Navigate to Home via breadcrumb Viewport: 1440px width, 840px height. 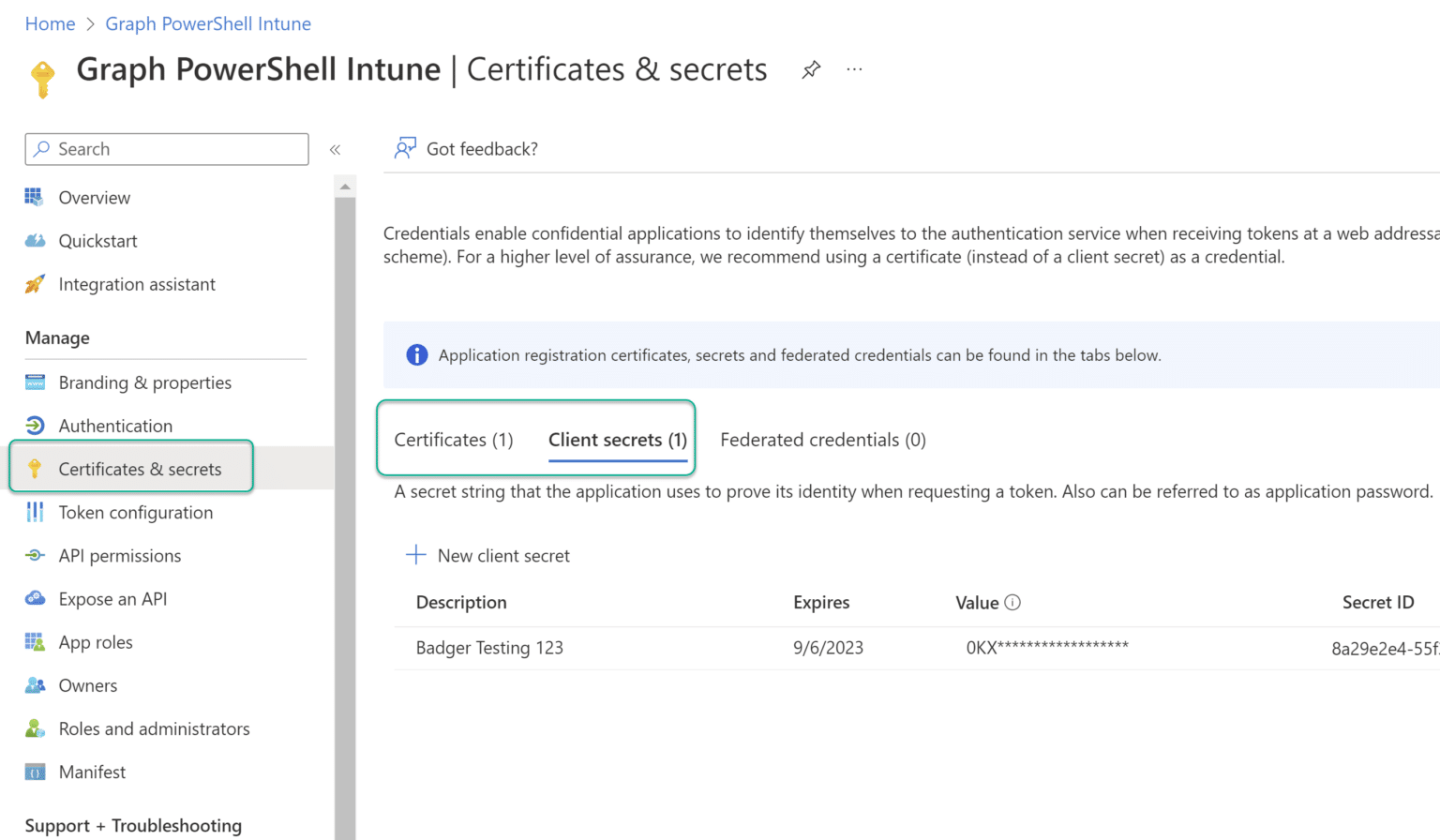(x=50, y=23)
